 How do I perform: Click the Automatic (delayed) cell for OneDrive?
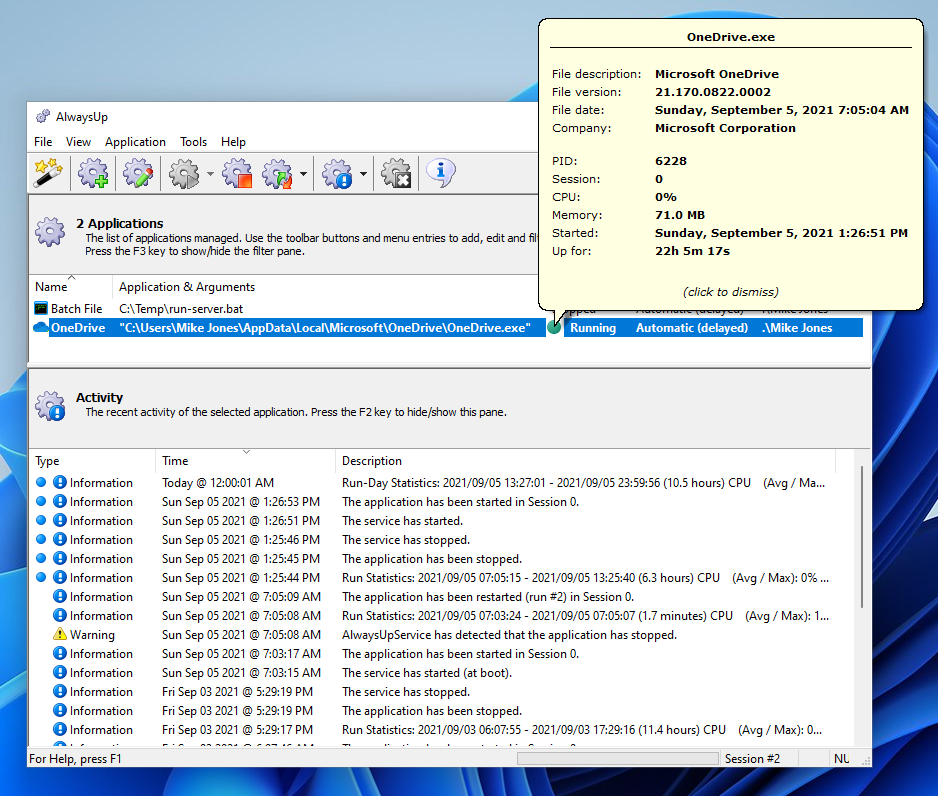pyautogui.click(x=692, y=328)
